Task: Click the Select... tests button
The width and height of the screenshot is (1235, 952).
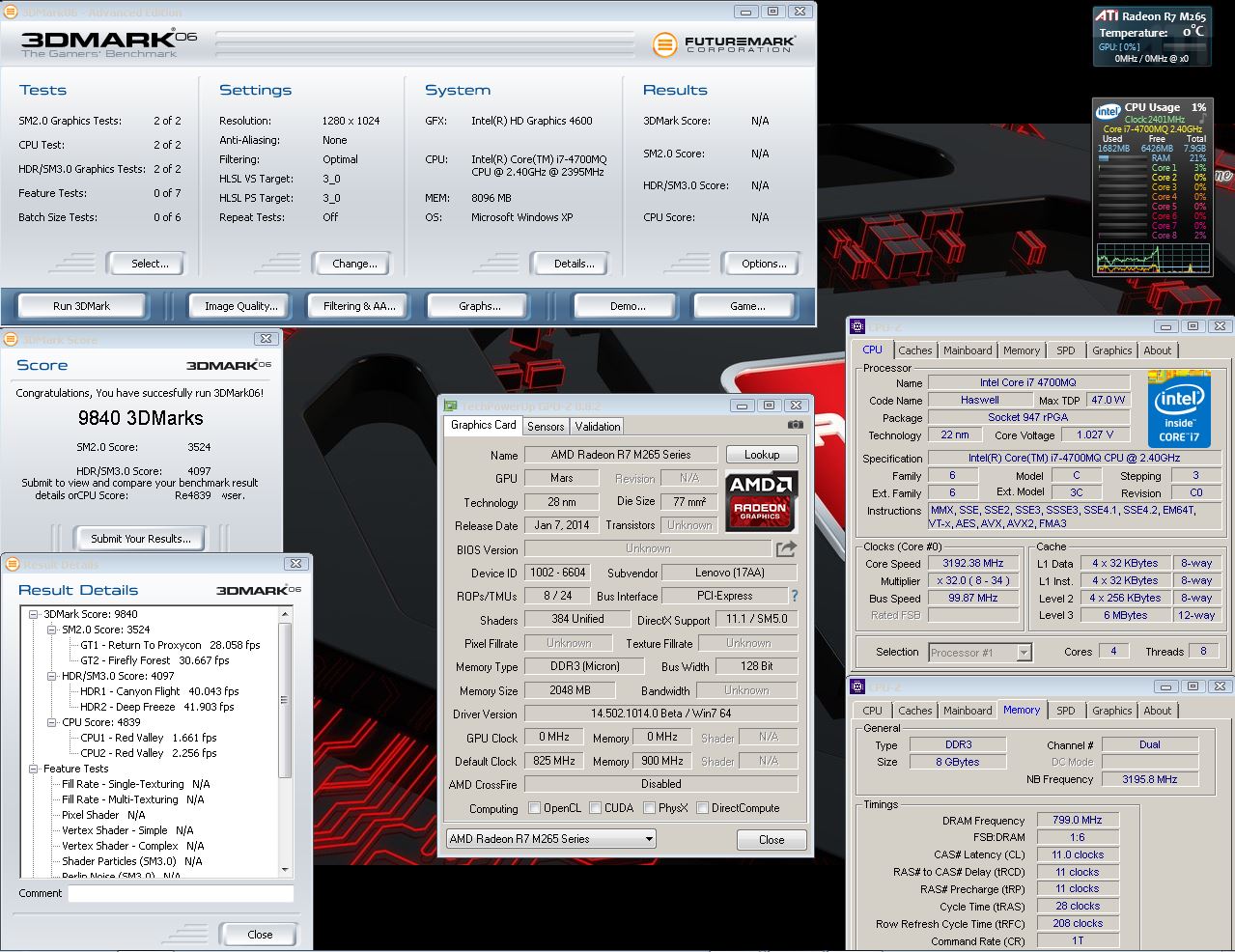Action: 150,264
